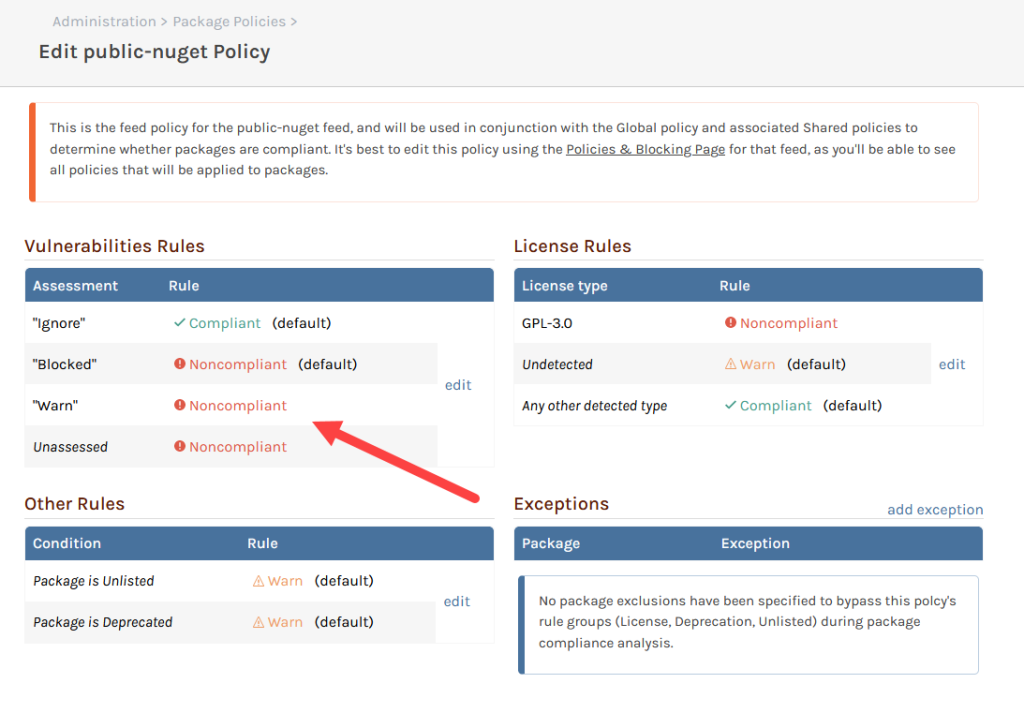Click the checkmark icon for Any other detected type
1024x713 pixels.
[x=731, y=405]
